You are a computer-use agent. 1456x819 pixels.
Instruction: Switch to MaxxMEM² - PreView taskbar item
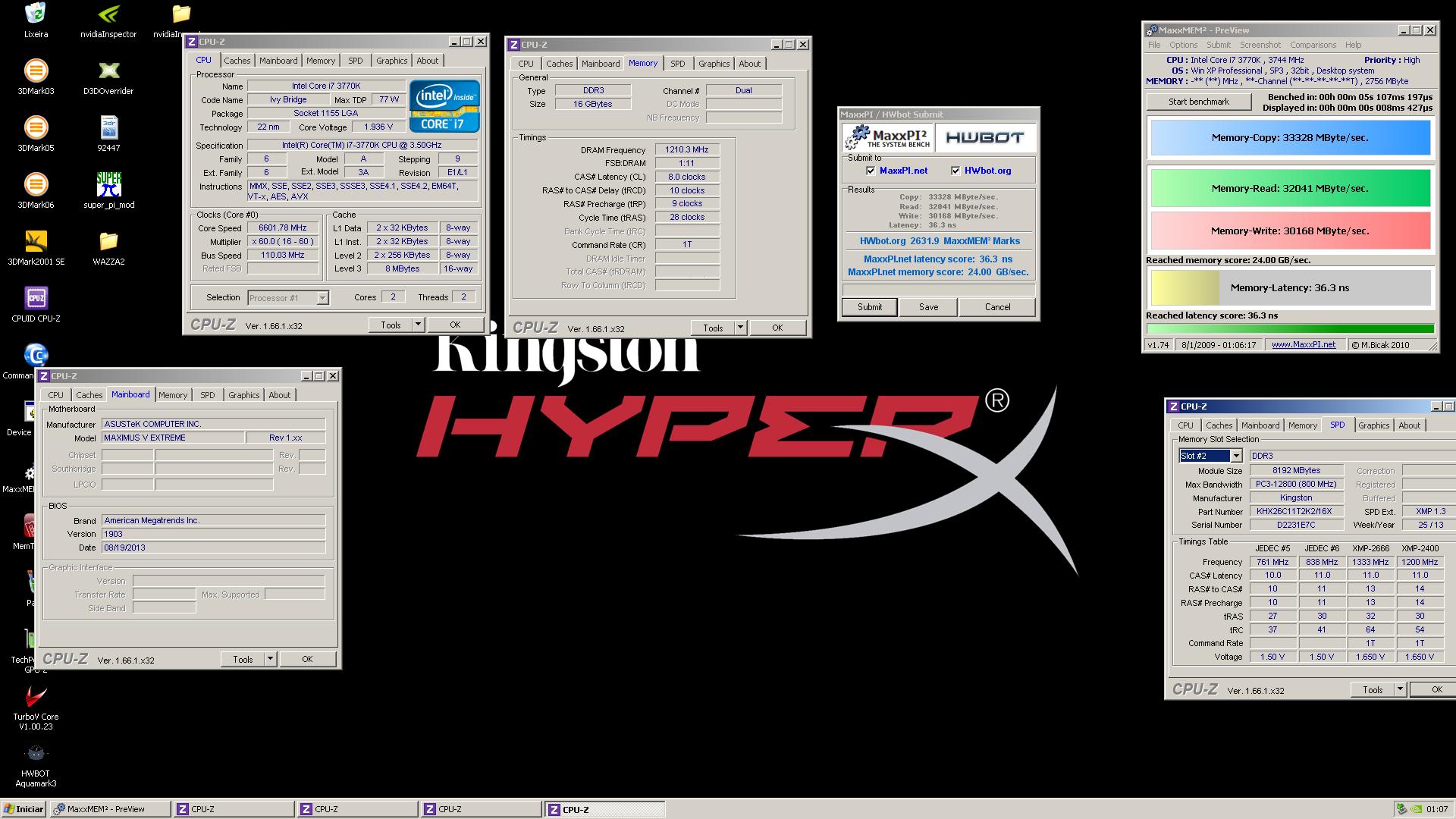[x=110, y=809]
